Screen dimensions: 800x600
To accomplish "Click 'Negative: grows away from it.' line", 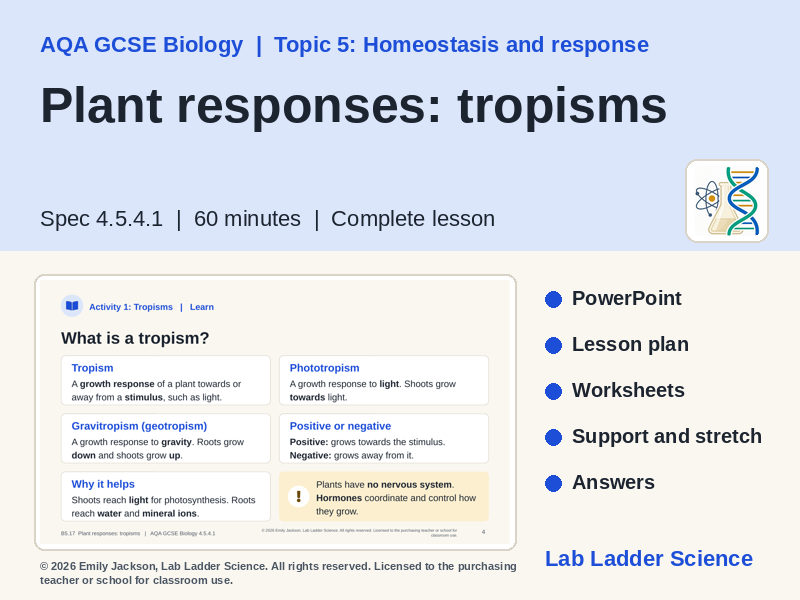I will pyautogui.click(x=352, y=456).
